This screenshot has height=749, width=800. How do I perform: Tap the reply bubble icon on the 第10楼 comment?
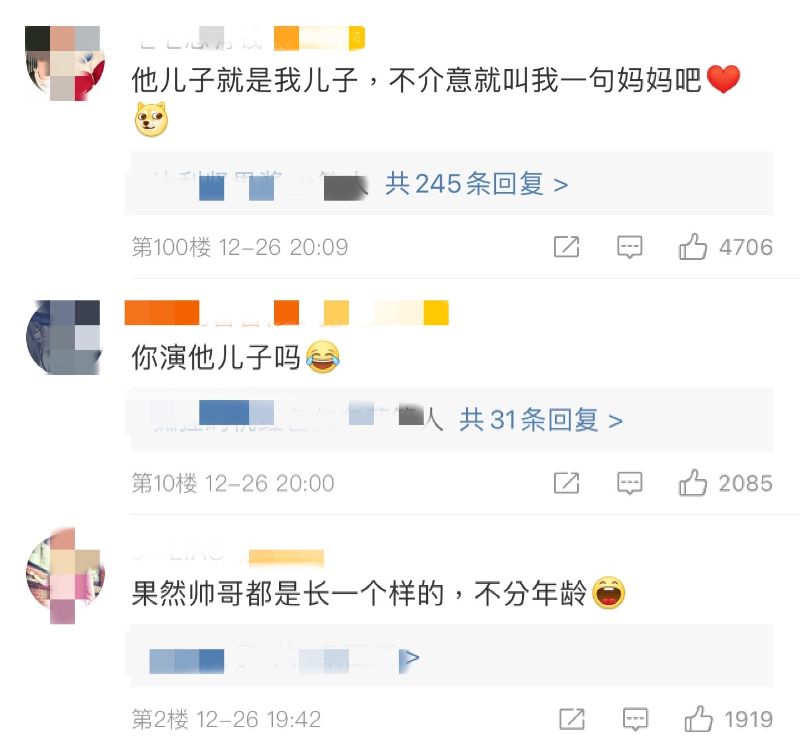[630, 483]
